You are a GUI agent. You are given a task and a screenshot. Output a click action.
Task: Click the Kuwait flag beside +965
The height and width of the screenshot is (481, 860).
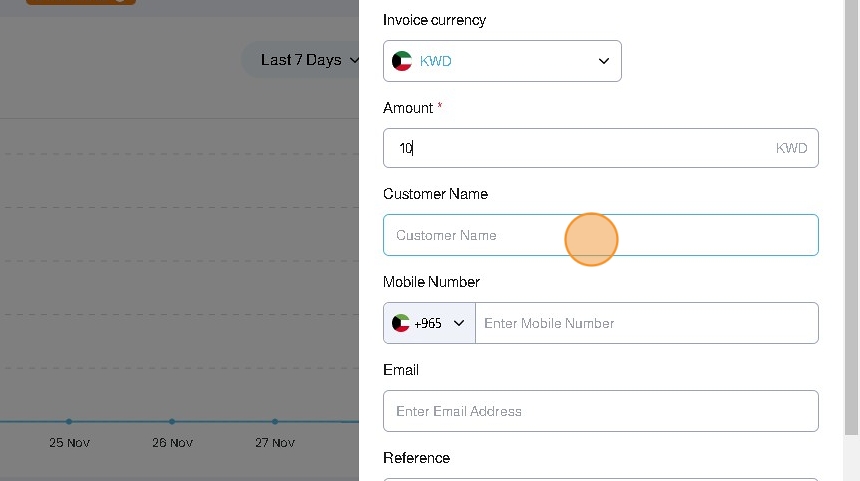click(401, 323)
